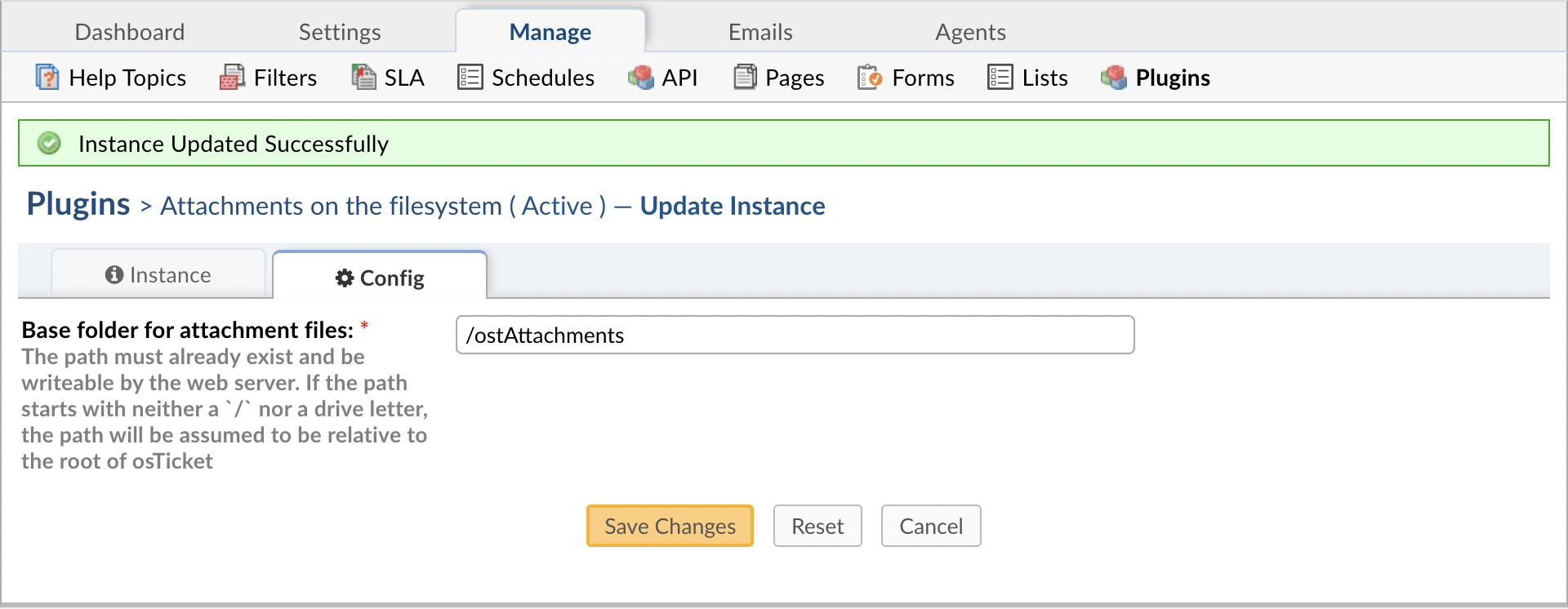Click the Plugins icon in submenu
Image resolution: width=1568 pixels, height=609 pixels.
coord(1114,78)
